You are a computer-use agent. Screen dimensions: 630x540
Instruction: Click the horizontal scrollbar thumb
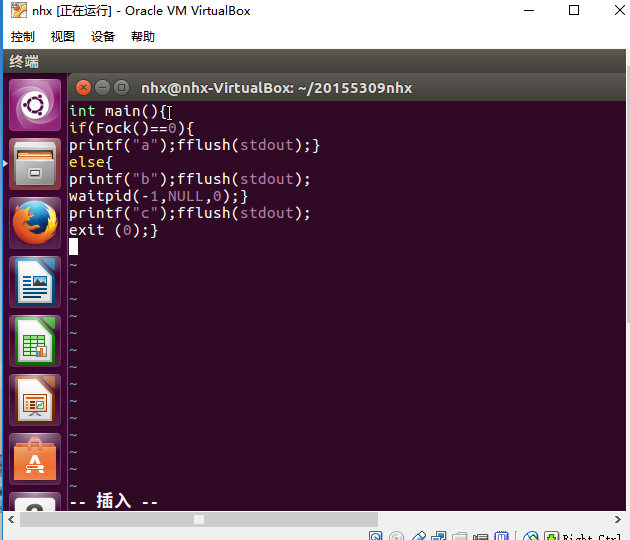pos(199,520)
